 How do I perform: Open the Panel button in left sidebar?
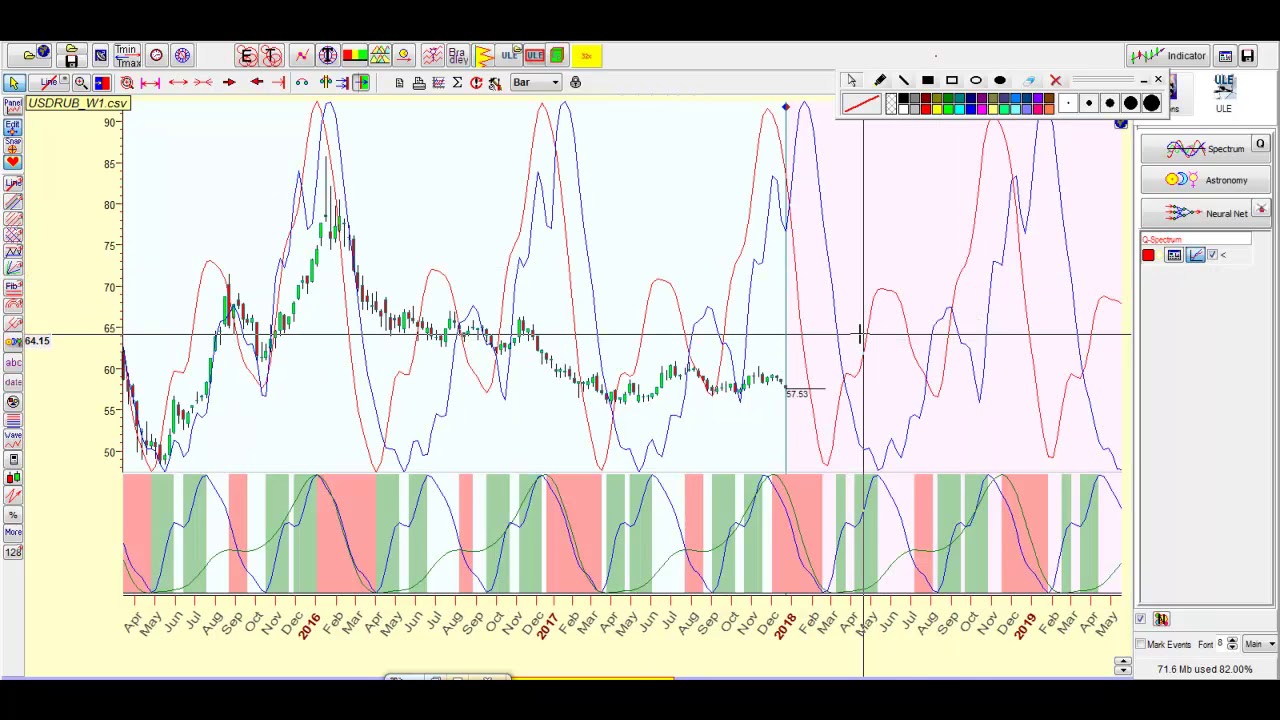pos(13,105)
